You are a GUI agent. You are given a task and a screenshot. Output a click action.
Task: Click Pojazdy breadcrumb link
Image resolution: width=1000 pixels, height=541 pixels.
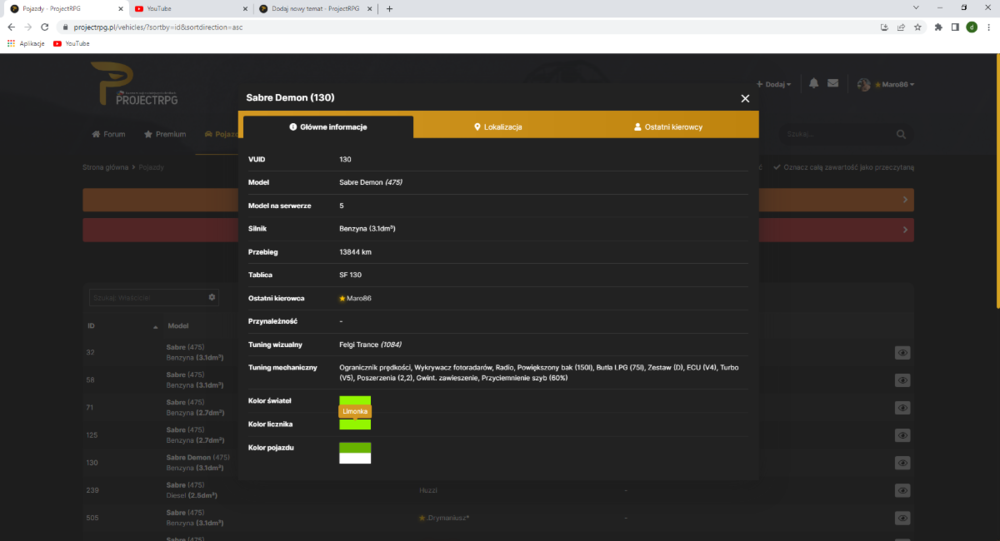(x=151, y=167)
